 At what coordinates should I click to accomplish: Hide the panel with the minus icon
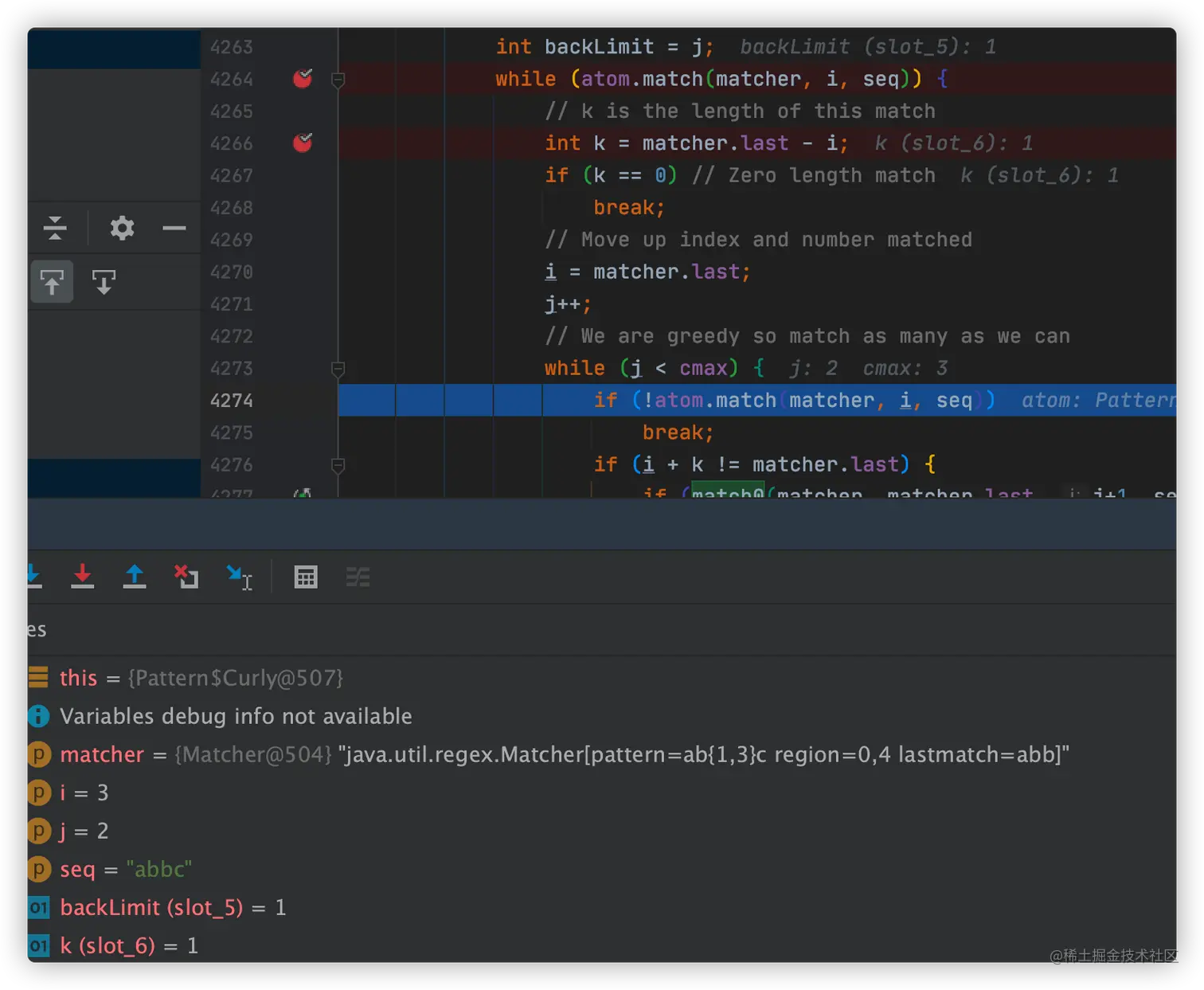174,228
